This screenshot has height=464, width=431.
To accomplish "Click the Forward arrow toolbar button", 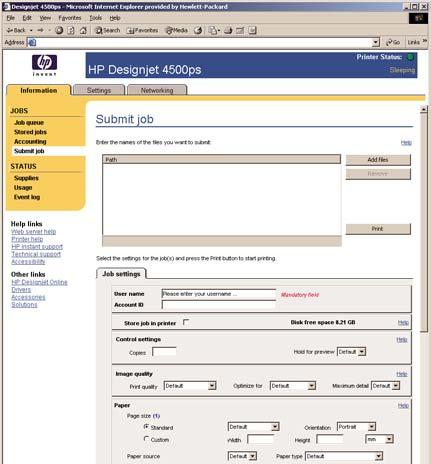I will (x=40, y=30).
